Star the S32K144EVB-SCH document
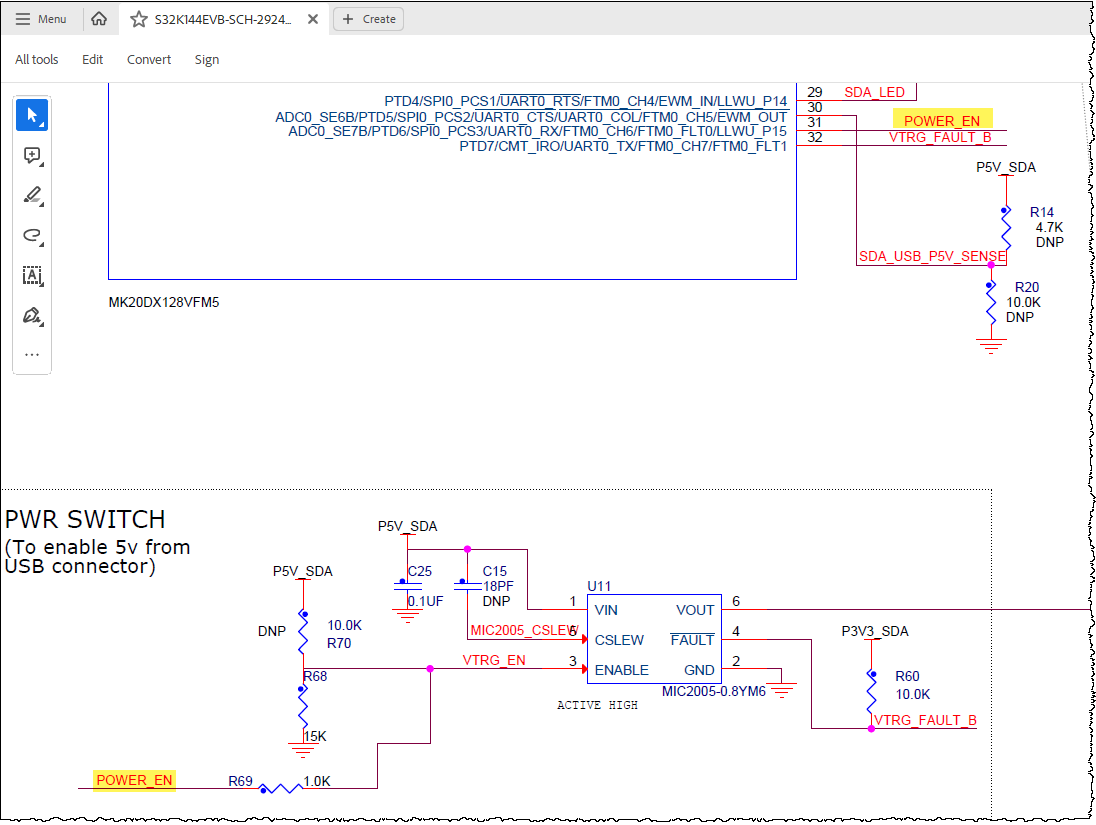This screenshot has width=1096, height=825. tap(139, 20)
